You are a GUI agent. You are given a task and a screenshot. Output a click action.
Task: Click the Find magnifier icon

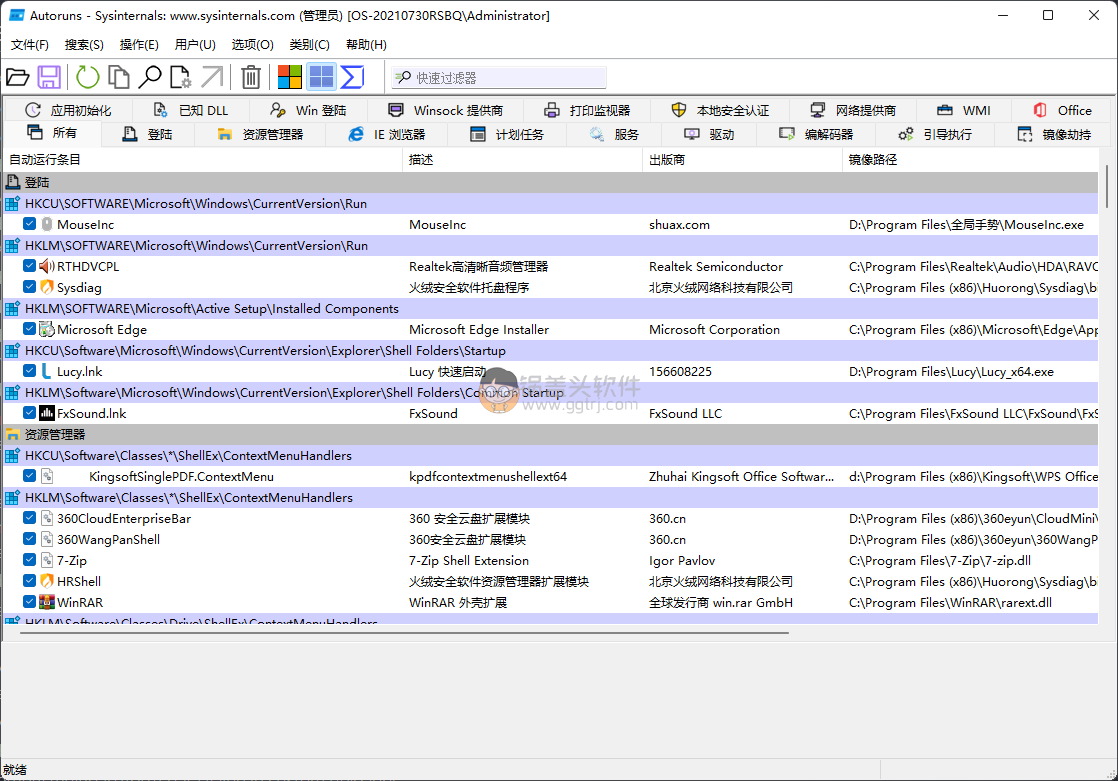coord(150,77)
